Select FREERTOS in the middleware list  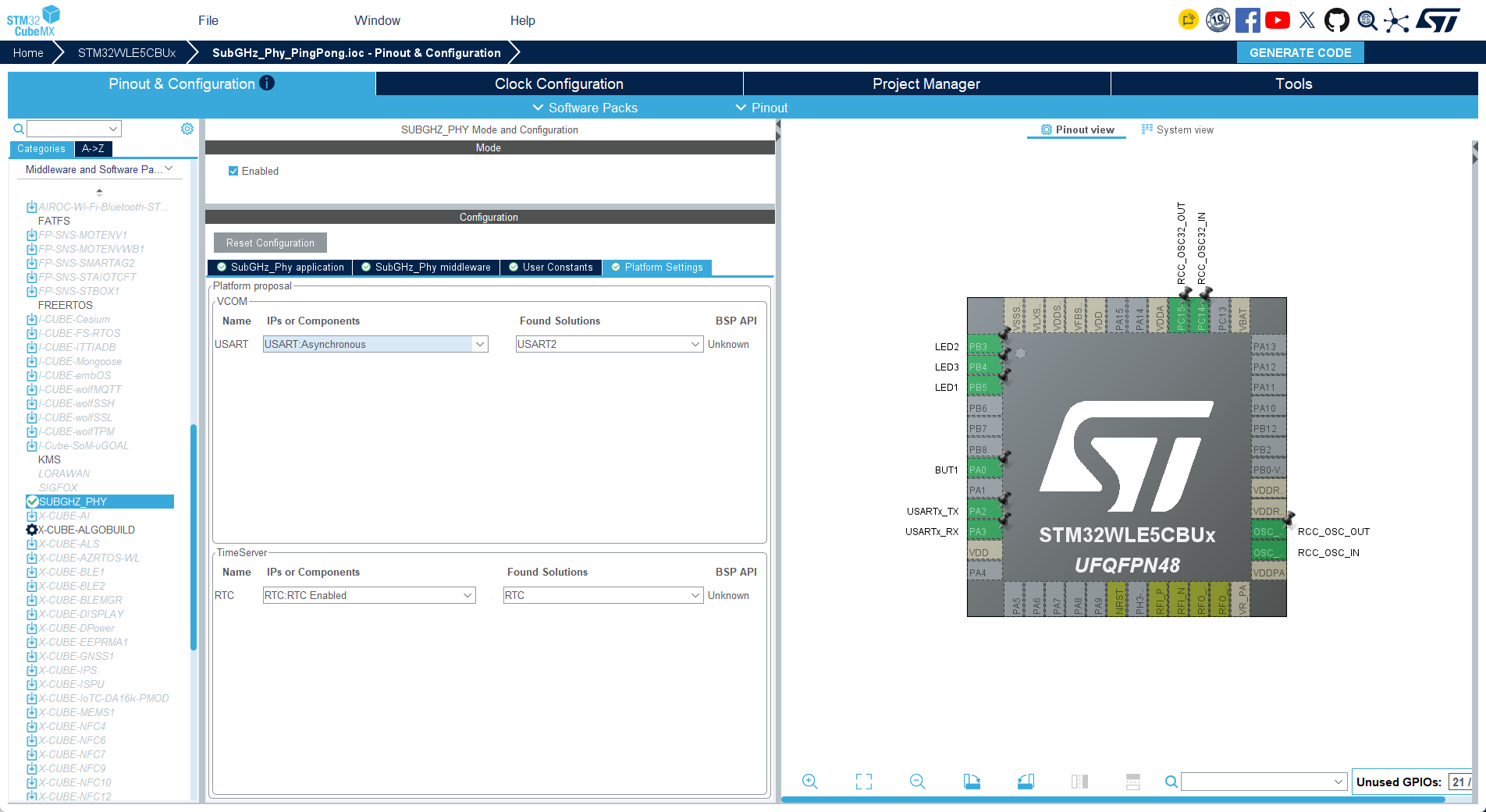66,305
